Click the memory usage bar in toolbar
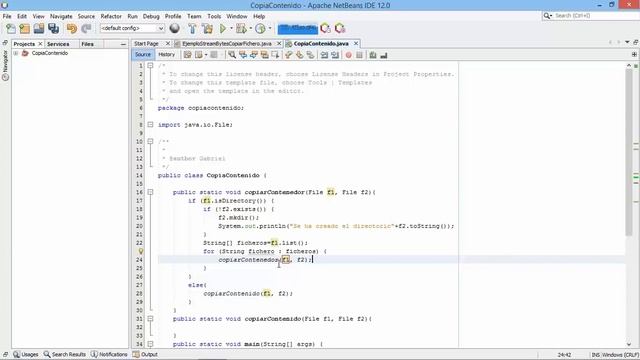640x360 pixels. point(298,29)
